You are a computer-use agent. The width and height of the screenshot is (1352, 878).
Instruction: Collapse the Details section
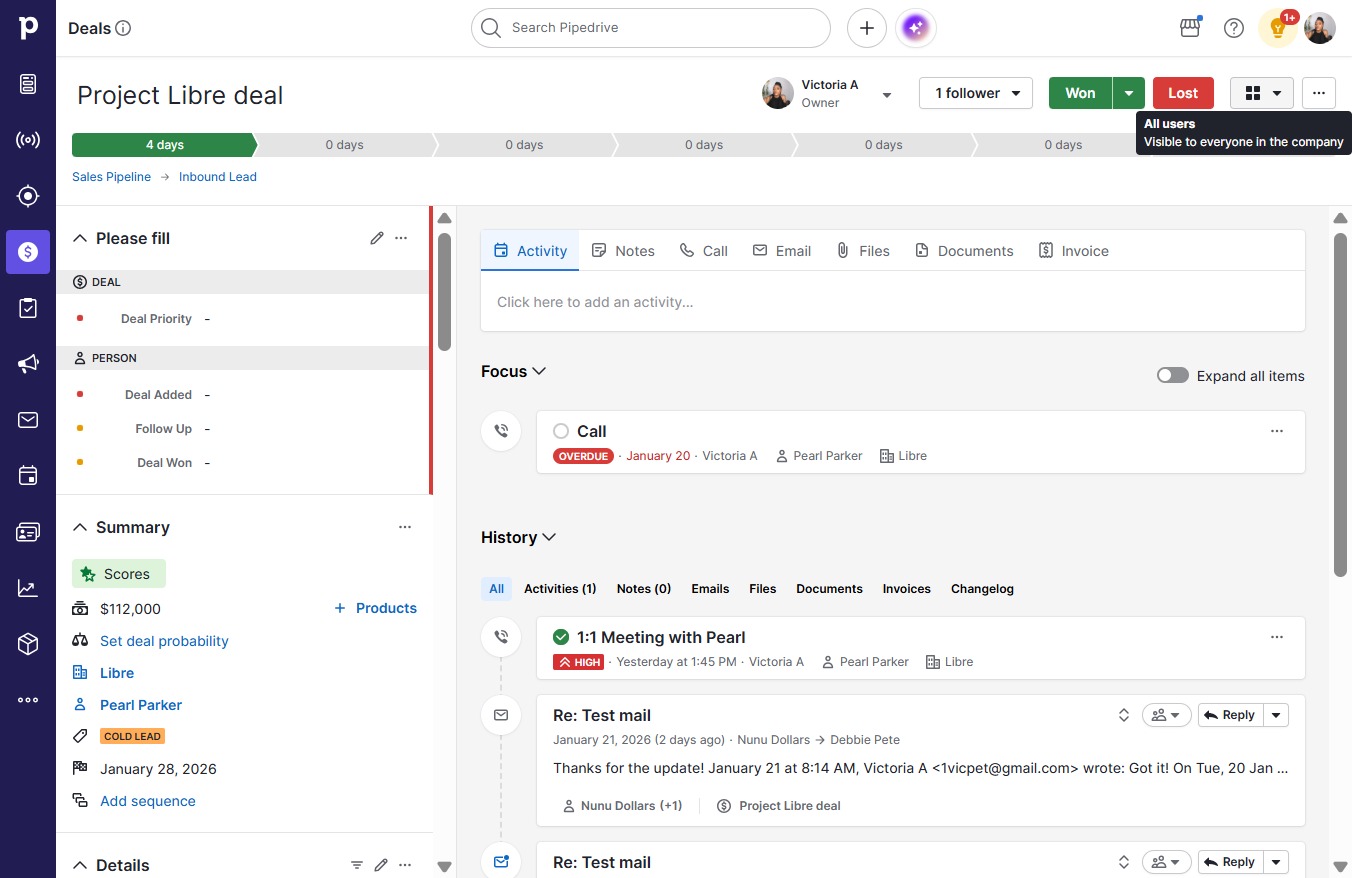pyautogui.click(x=80, y=865)
